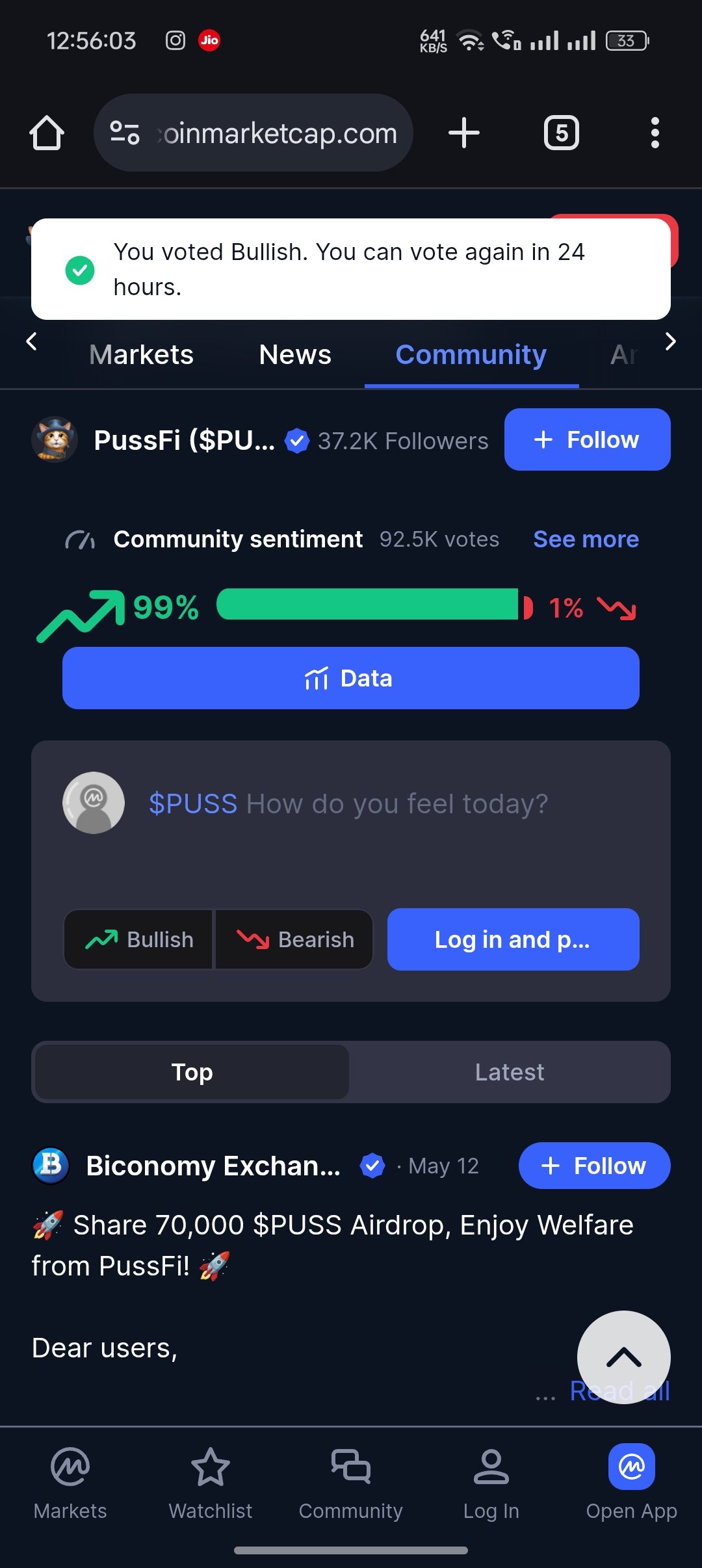
Task: Switch the feed to Latest posts
Action: (x=510, y=1072)
